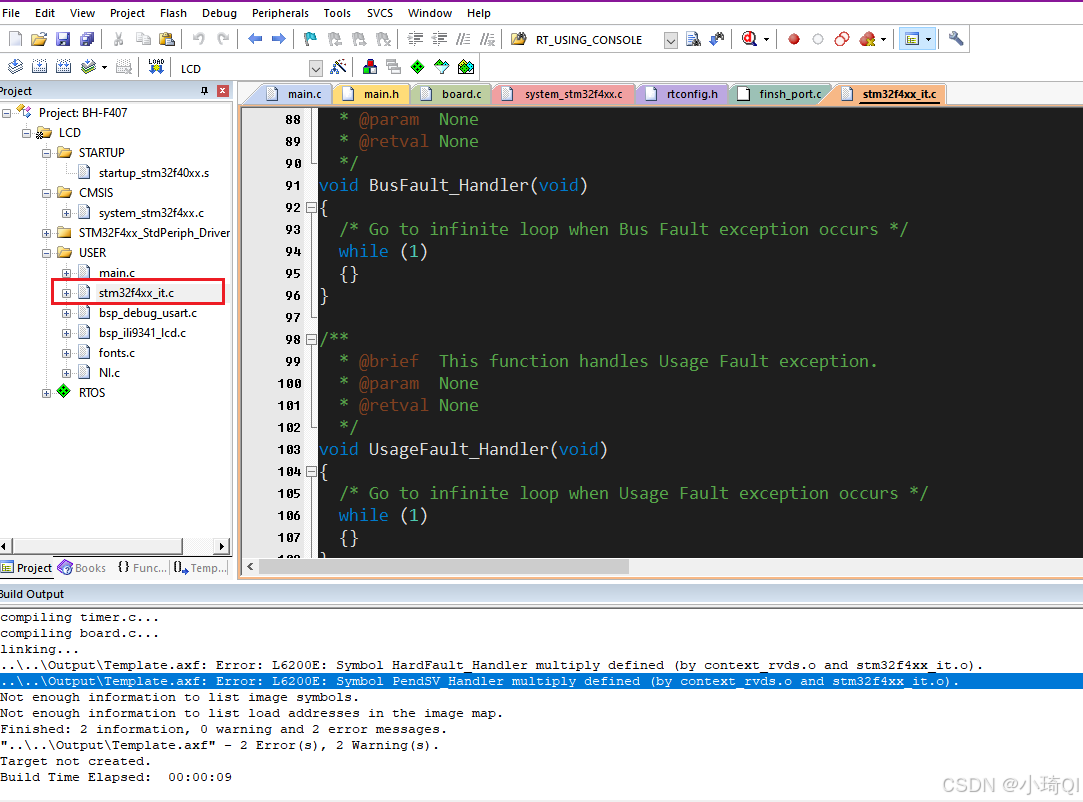Build the current target
The width and height of the screenshot is (1083, 802).
tap(38, 65)
